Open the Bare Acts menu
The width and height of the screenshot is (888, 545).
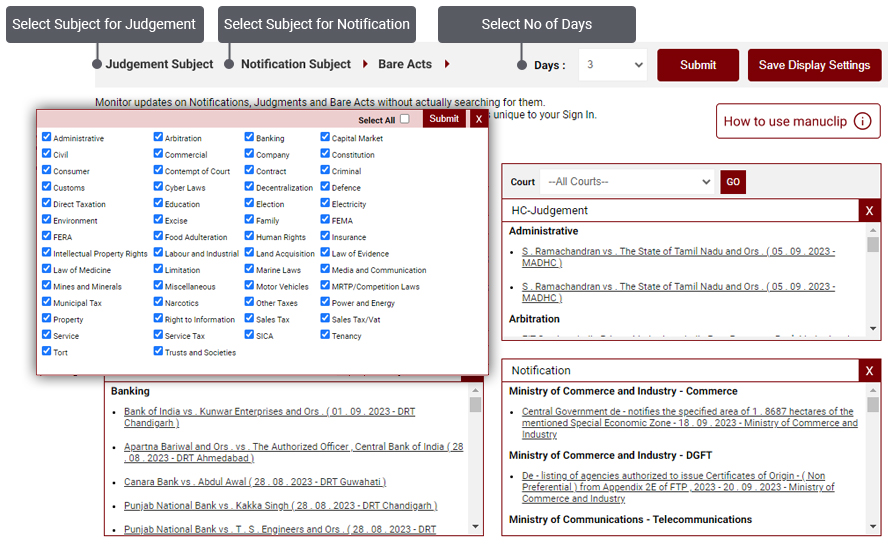pos(404,64)
